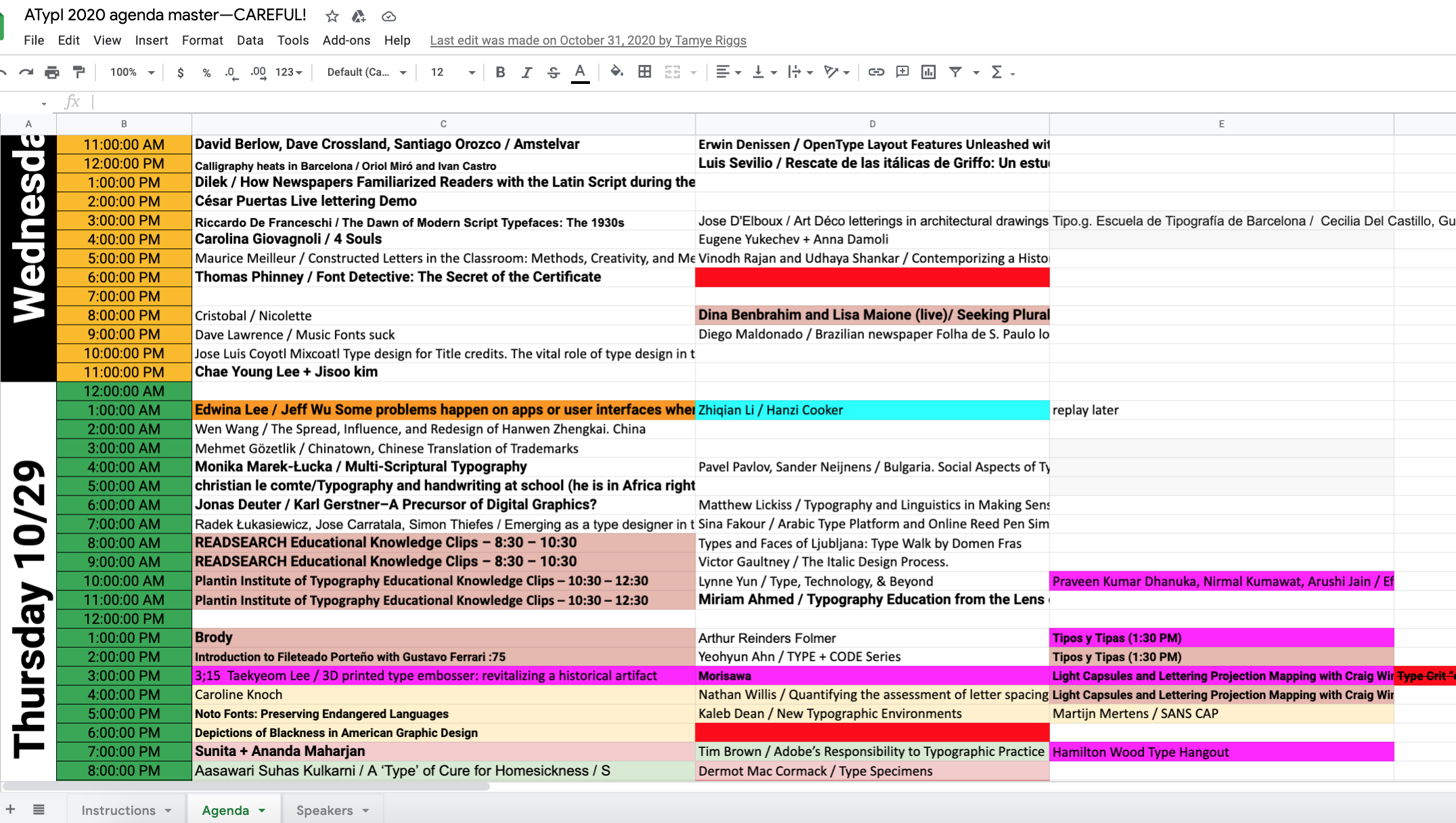Click the Print icon in toolbar
The width and height of the screenshot is (1456, 823).
pyautogui.click(x=52, y=72)
